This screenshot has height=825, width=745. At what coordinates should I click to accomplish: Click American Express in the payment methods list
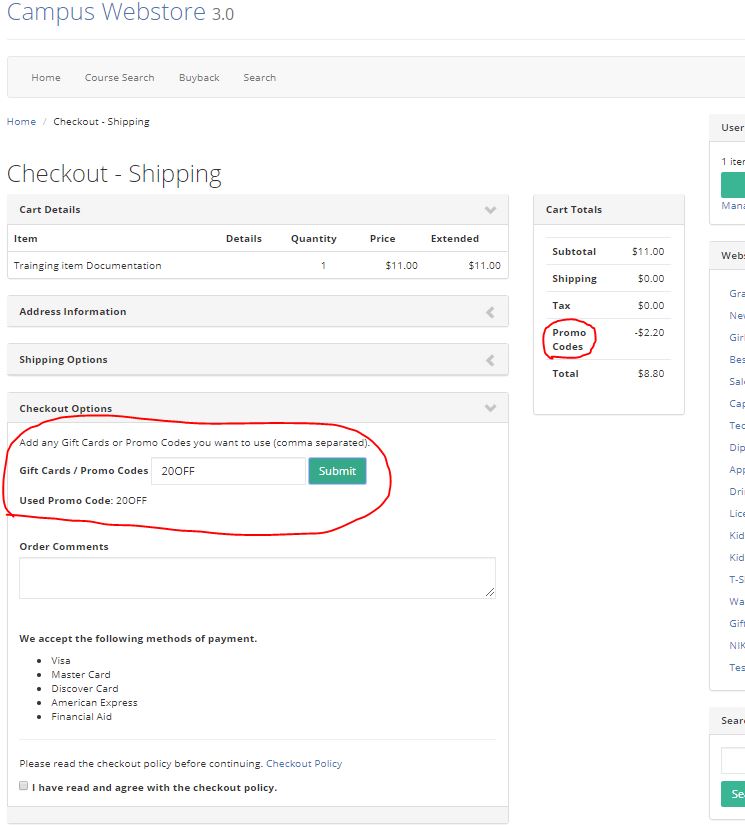94,702
